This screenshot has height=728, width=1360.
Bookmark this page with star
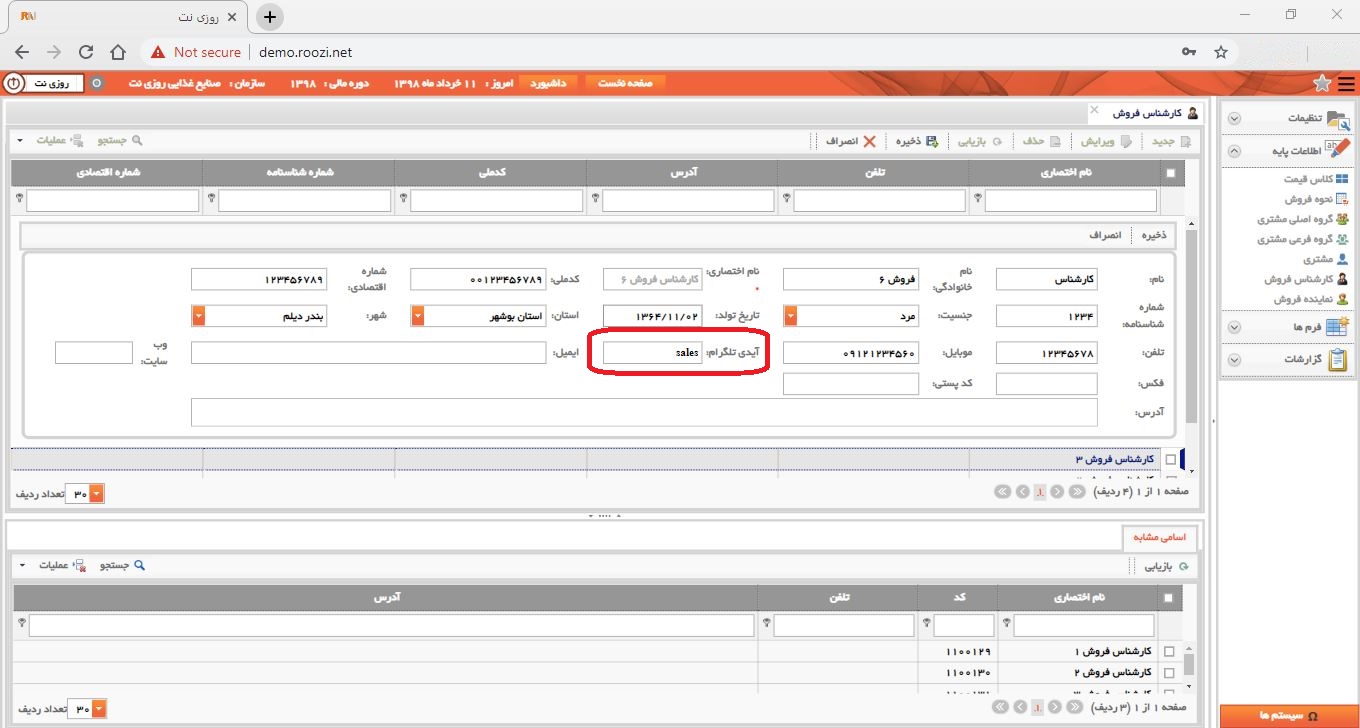[x=1221, y=52]
